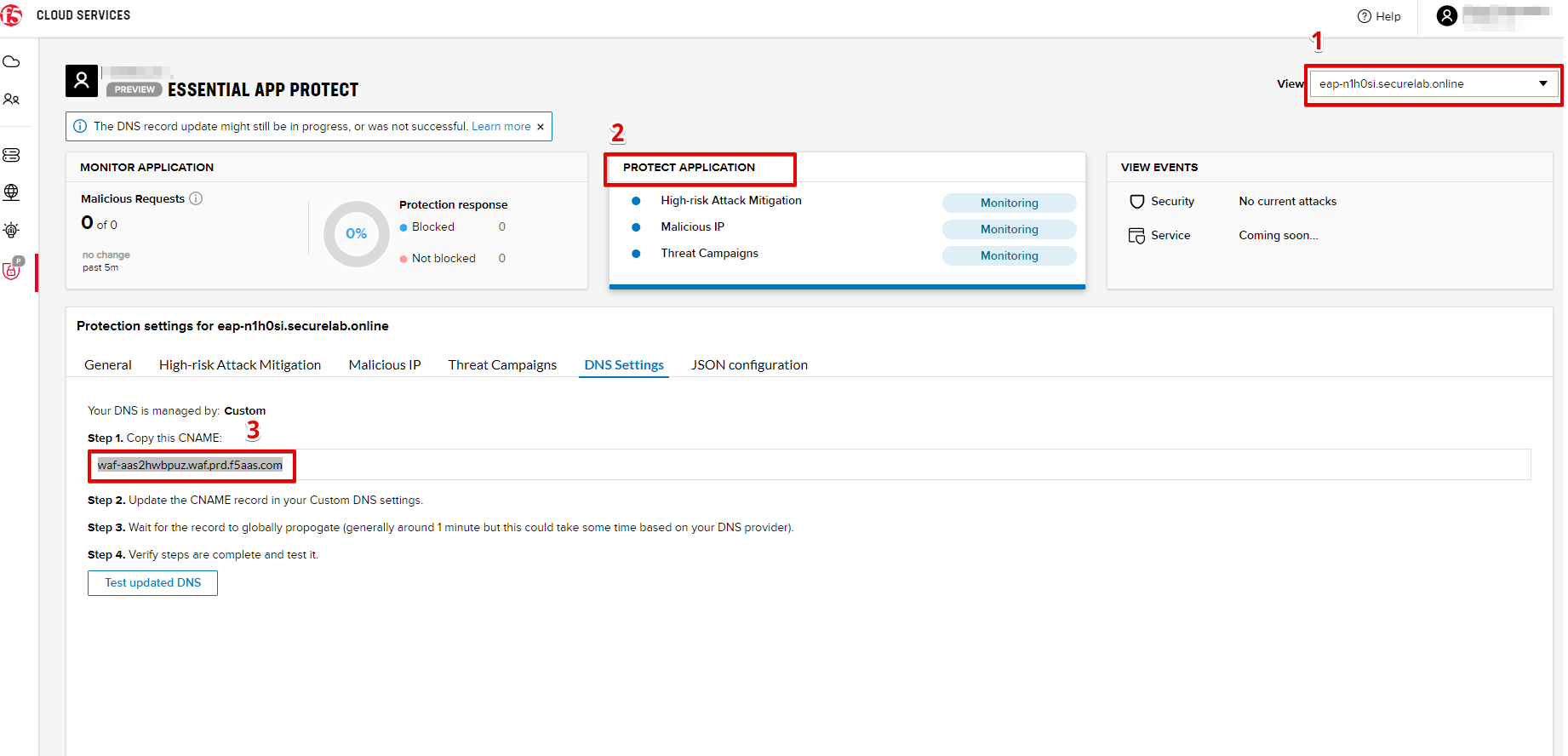Click the VIEW EVENTS card header

pyautogui.click(x=1159, y=168)
